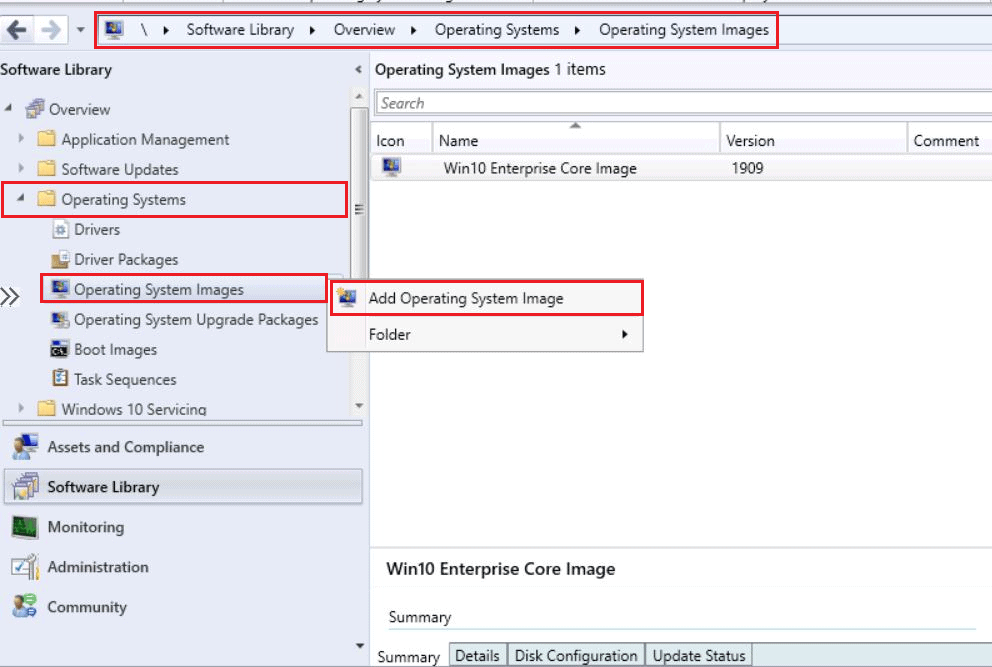The image size is (992, 667).
Task: Expand the Application Management folder
Action: coord(21,138)
